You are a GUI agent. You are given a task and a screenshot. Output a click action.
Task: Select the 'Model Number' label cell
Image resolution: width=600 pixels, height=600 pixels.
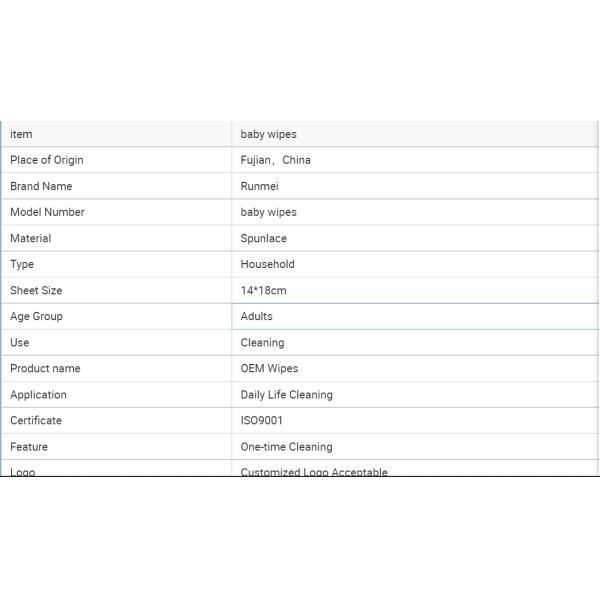[x=47, y=212]
